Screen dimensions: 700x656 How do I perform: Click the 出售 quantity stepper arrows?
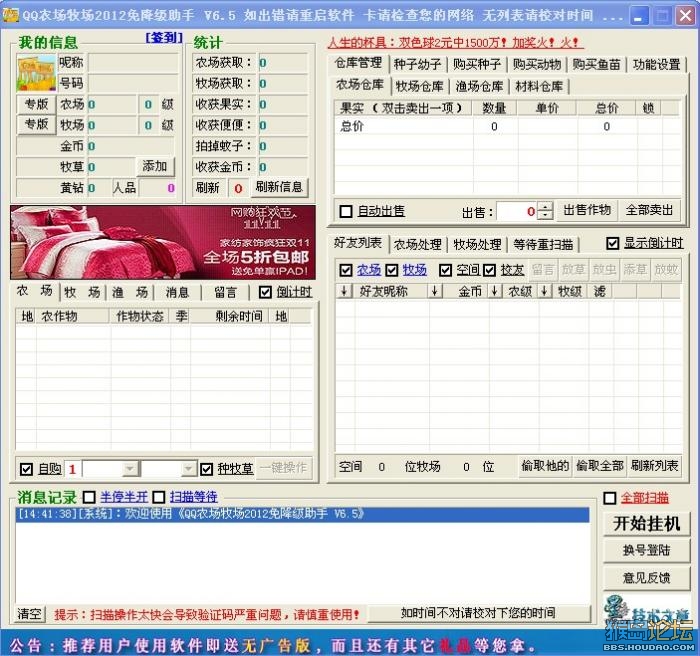click(545, 210)
